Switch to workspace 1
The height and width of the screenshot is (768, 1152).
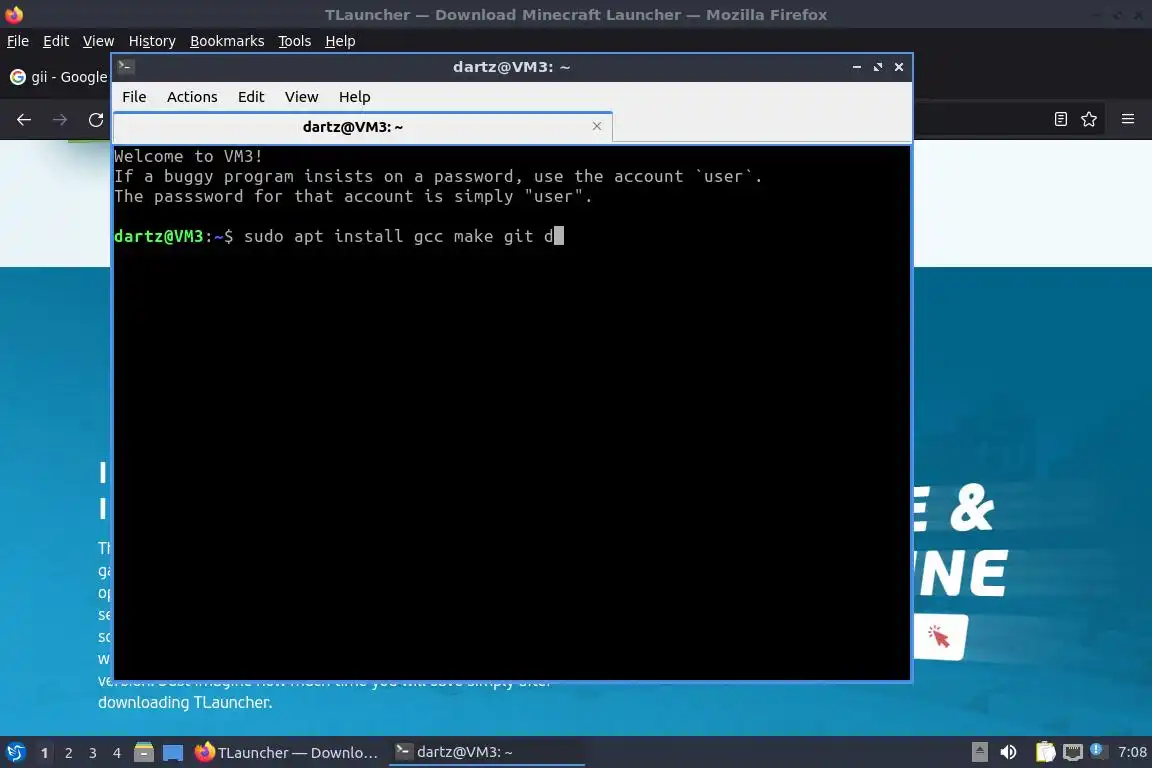tap(44, 753)
